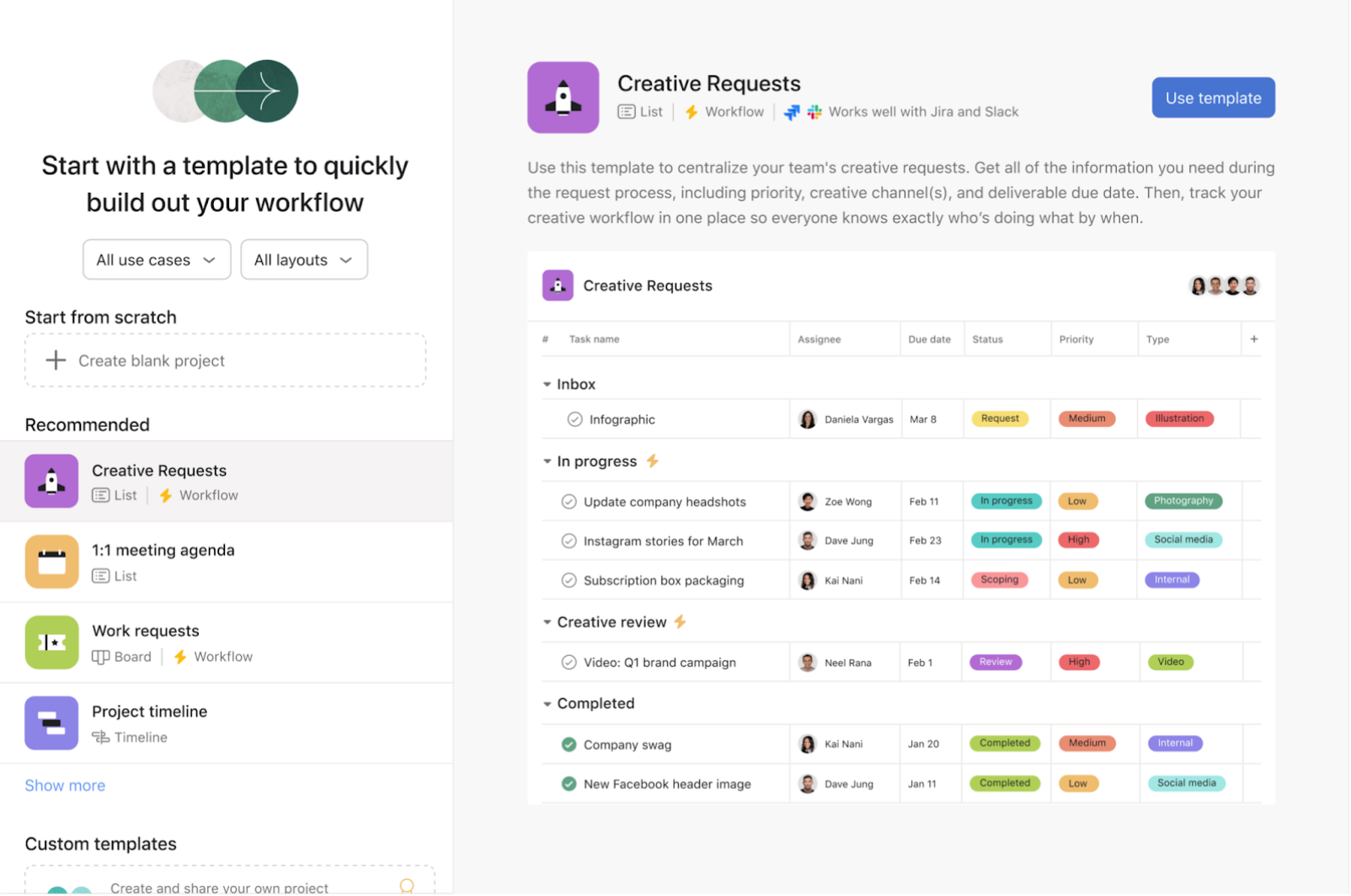Click the purple Project timeline icon
This screenshot has width=1351, height=896.
(x=51, y=723)
